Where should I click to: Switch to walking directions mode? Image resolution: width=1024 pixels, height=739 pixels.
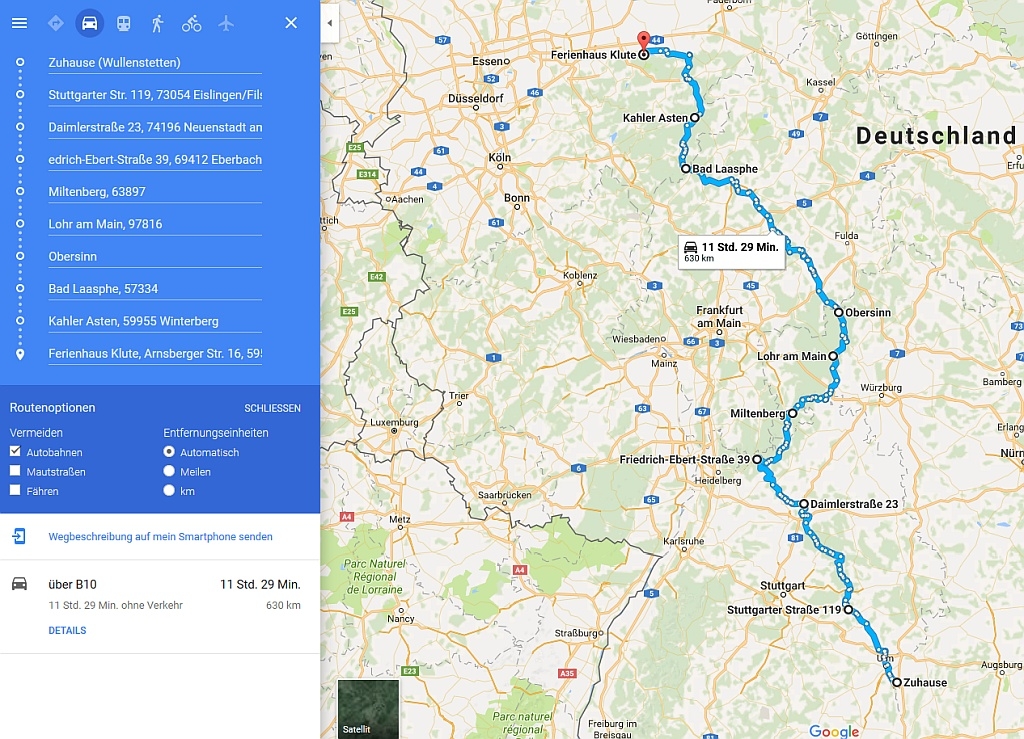157,24
